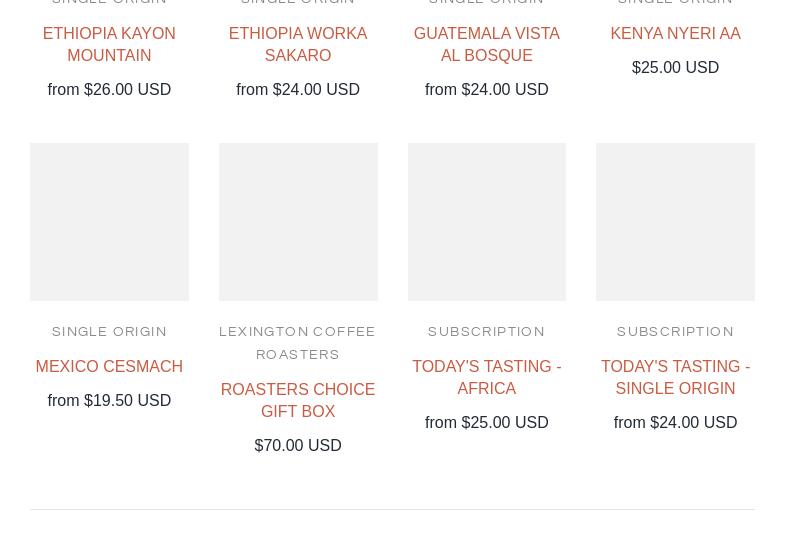This screenshot has width=785, height=543.
Task: Click the from $19.50 USD price
Action: tap(109, 400)
